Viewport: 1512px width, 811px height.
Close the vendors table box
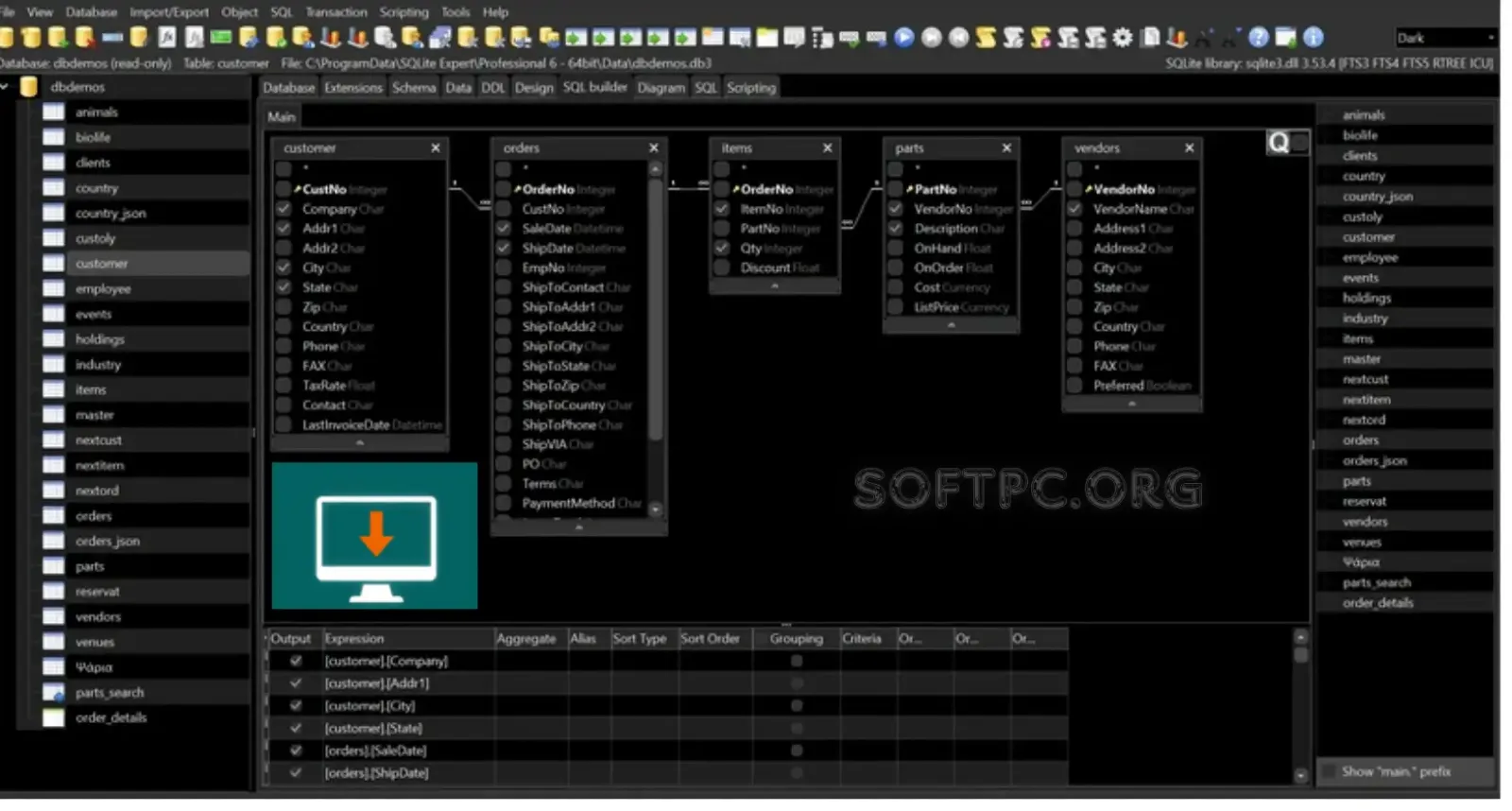click(x=1190, y=148)
